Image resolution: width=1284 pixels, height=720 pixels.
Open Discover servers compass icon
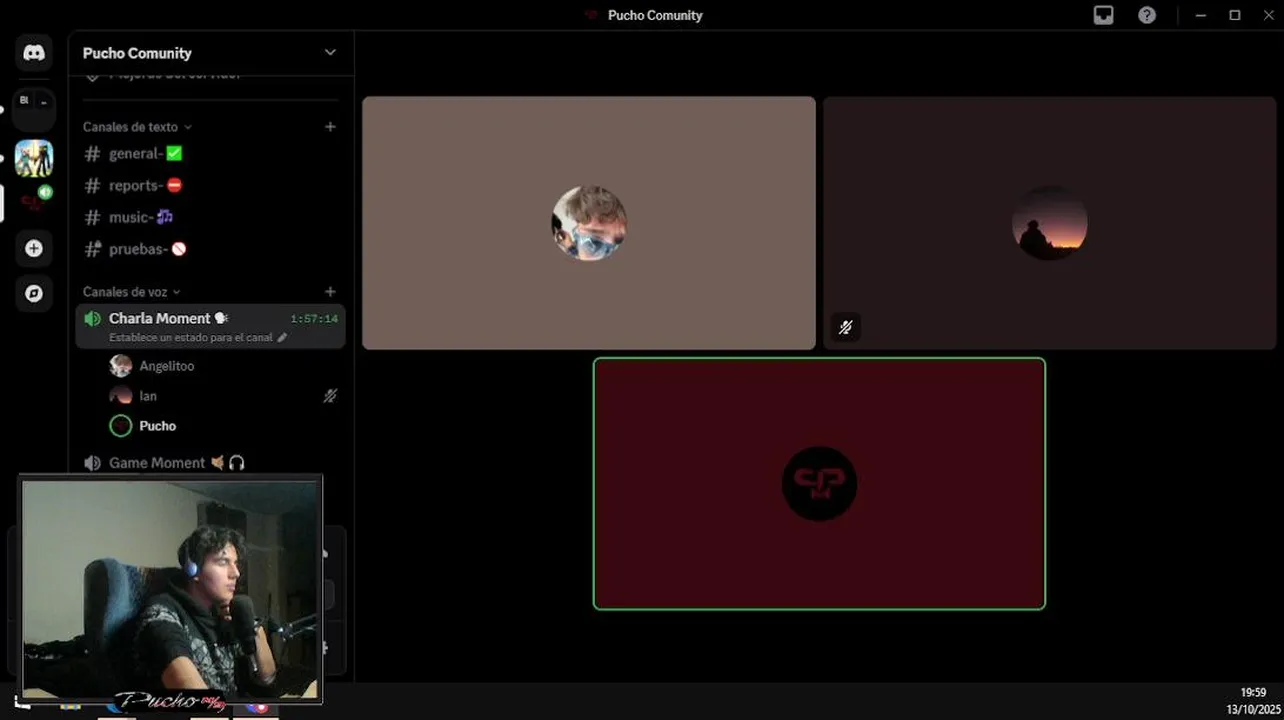point(34,293)
